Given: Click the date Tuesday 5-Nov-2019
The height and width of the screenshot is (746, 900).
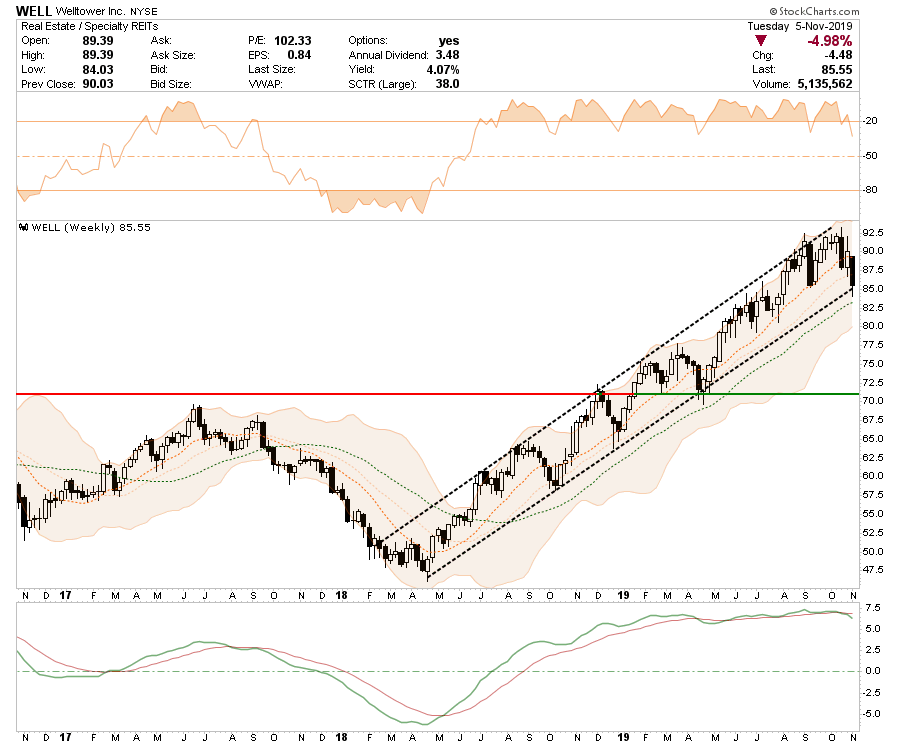Looking at the screenshot, I should 800,26.
